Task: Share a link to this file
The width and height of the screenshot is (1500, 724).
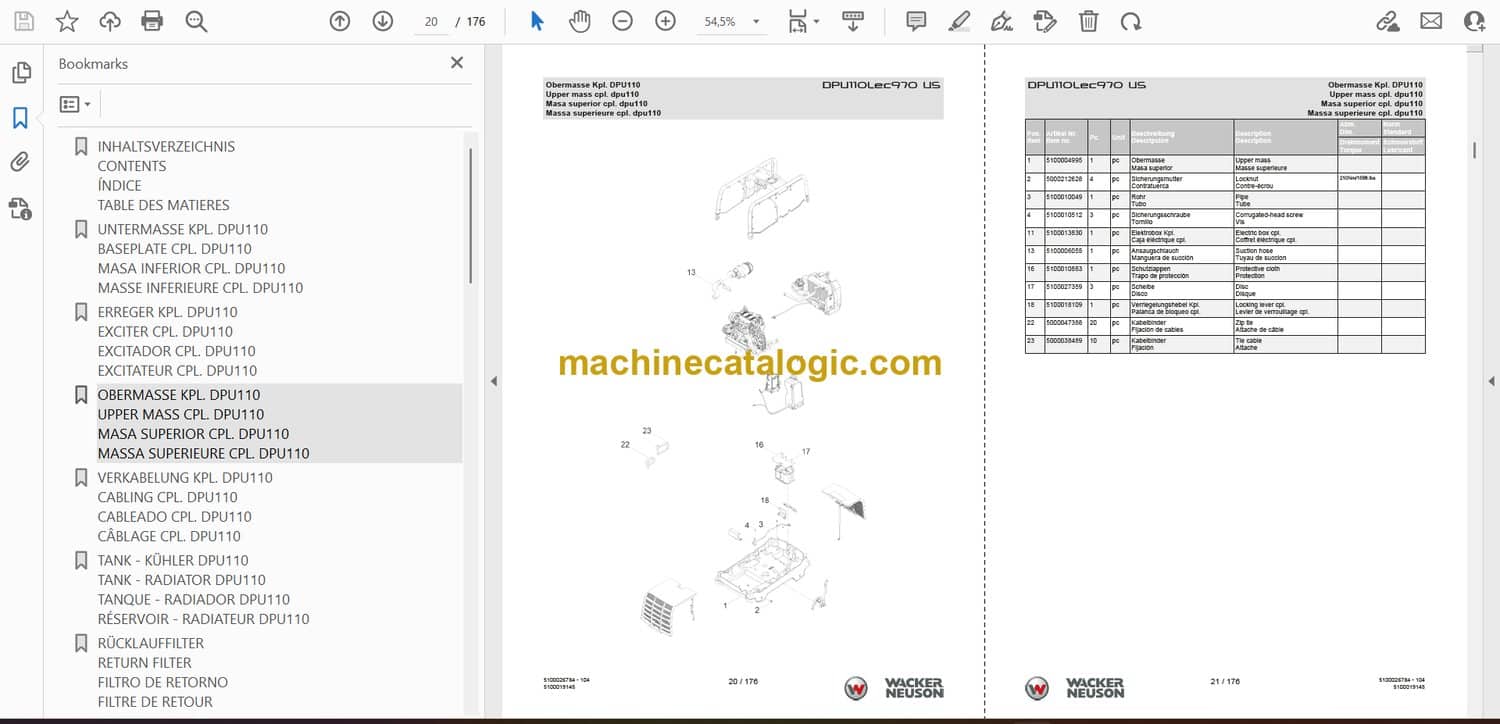Action: pos(1388,21)
